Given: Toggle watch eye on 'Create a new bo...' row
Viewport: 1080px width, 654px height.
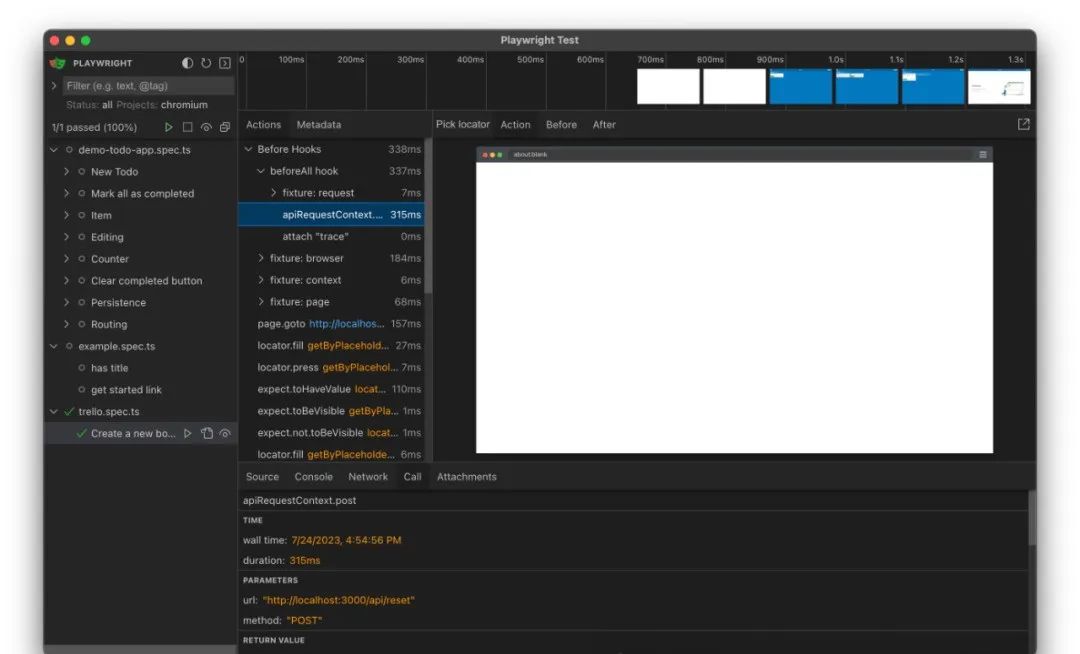Looking at the screenshot, I should tap(225, 433).
